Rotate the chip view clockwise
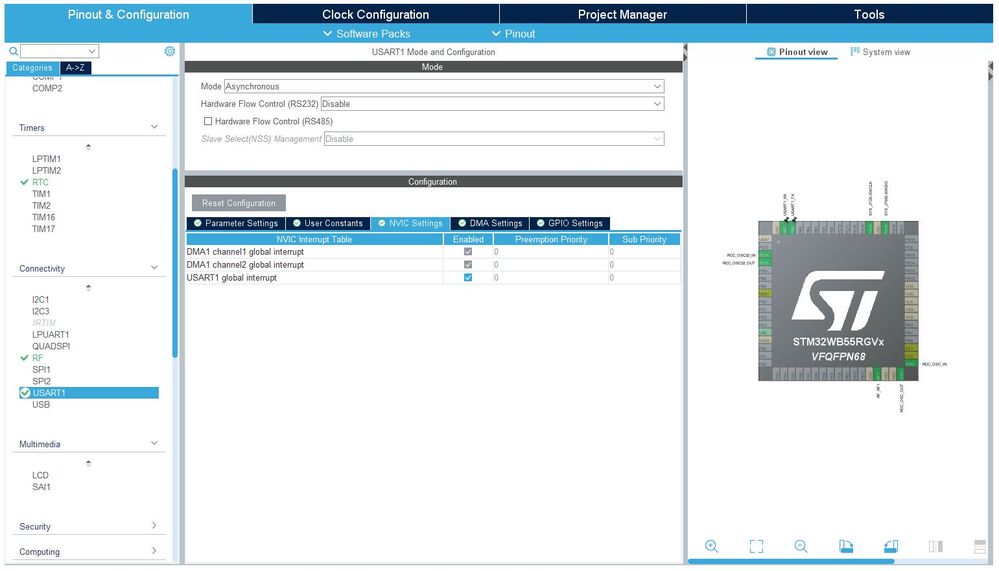999x571 pixels. pyautogui.click(x=846, y=546)
